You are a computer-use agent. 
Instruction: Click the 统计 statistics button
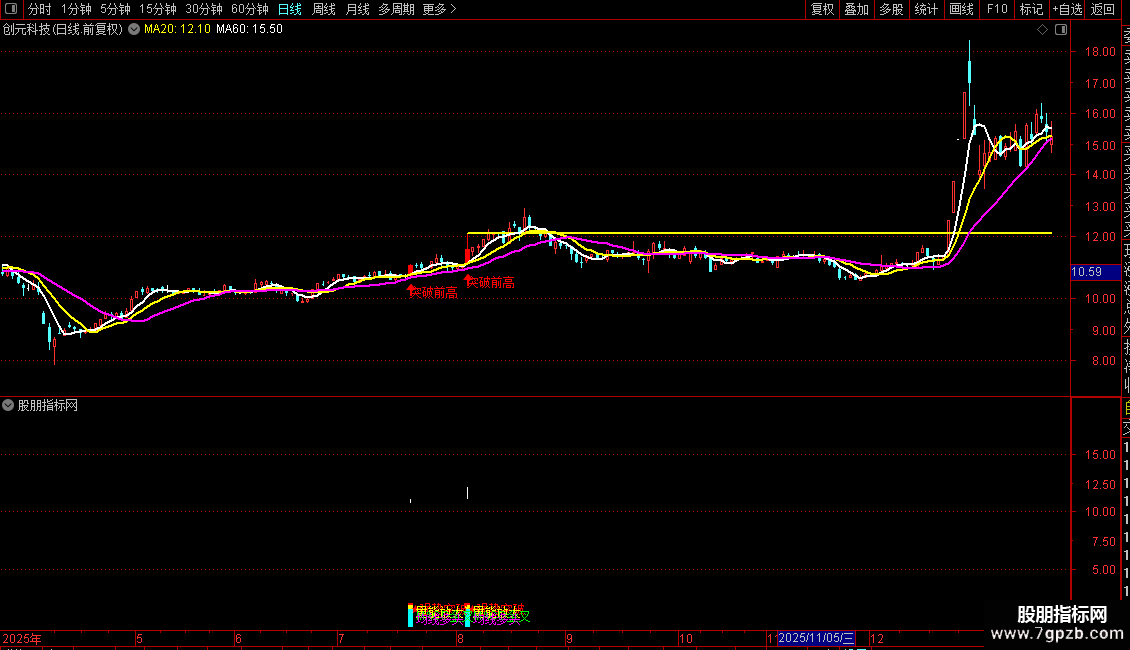click(x=926, y=9)
